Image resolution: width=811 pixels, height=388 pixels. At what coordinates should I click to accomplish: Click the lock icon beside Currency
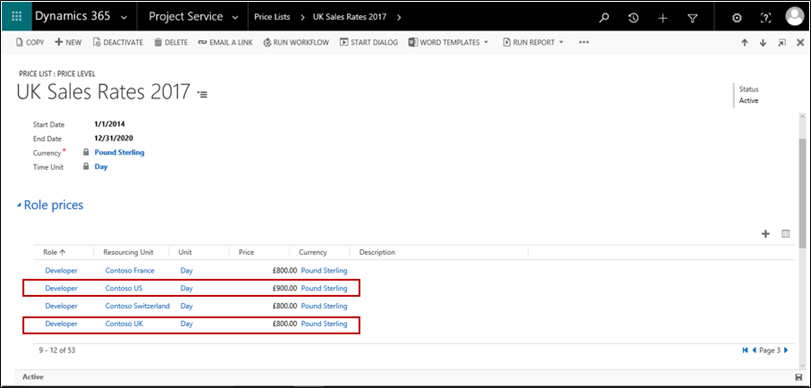pyautogui.click(x=86, y=153)
